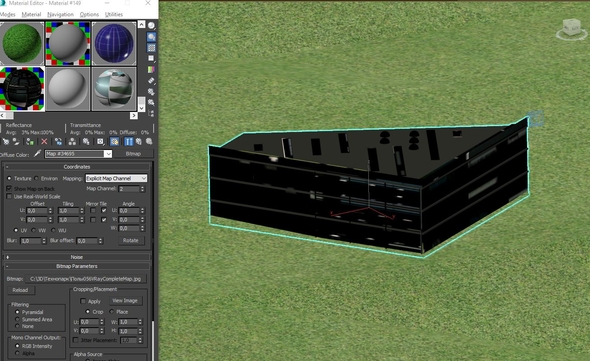
Task: Click the Reload bitmap button
Action: [20, 290]
